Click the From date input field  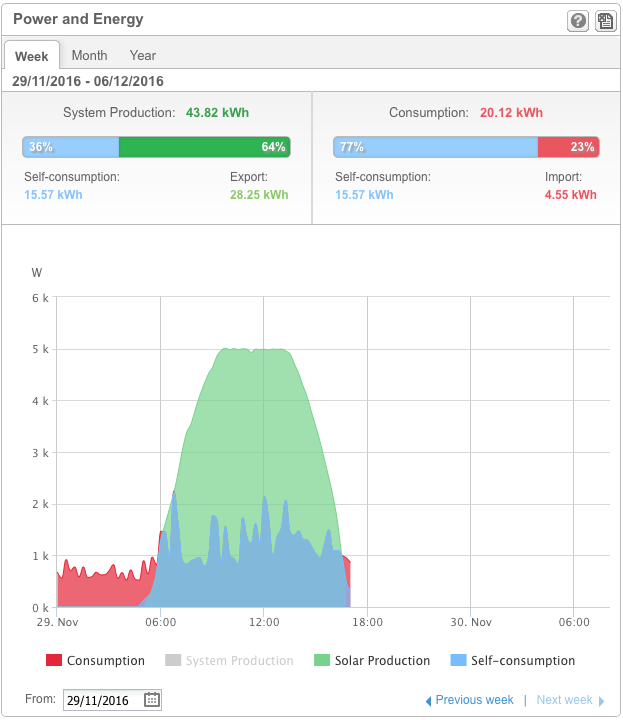pyautogui.click(x=102, y=700)
